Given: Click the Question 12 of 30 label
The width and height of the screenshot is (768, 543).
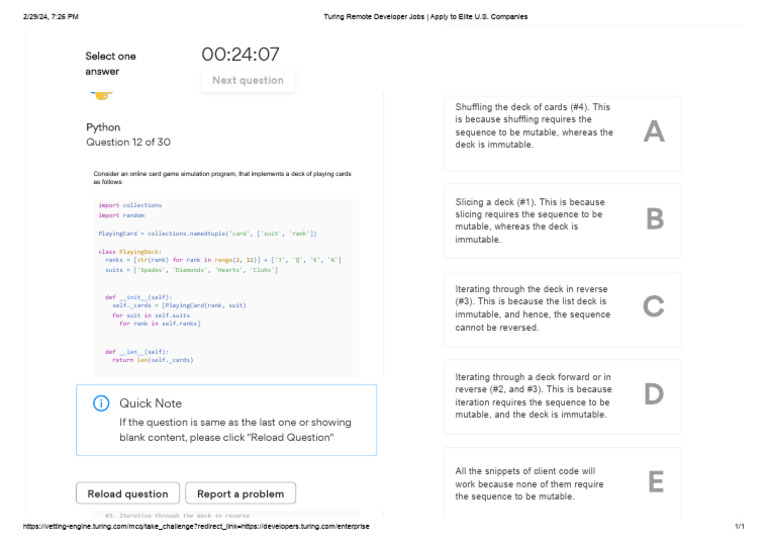Looking at the screenshot, I should point(128,142).
